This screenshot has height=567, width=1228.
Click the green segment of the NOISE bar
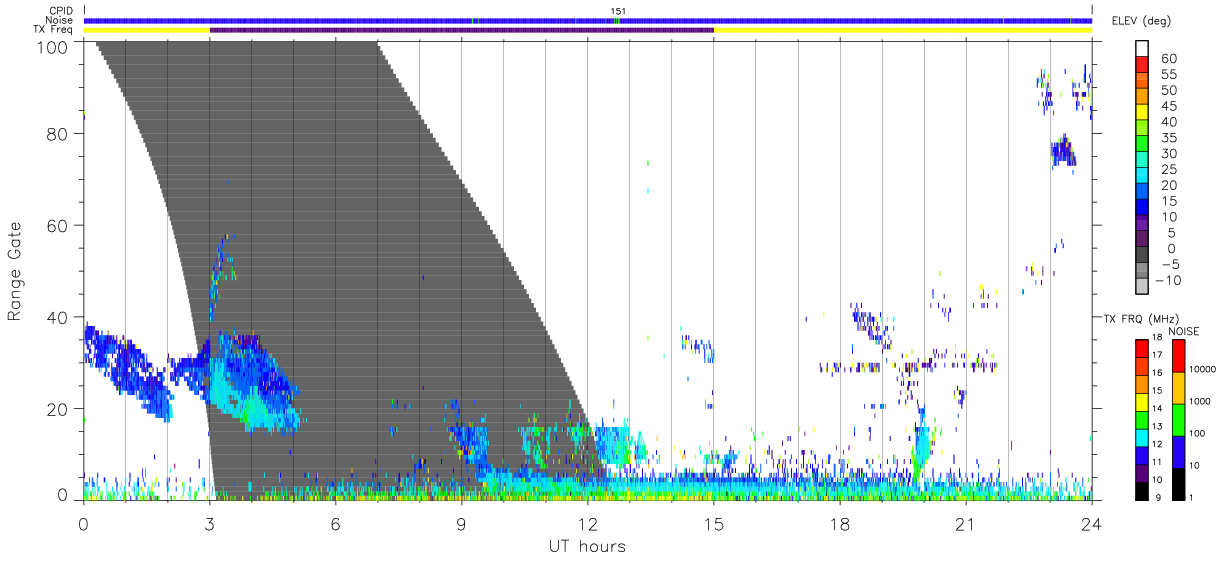[1178, 420]
